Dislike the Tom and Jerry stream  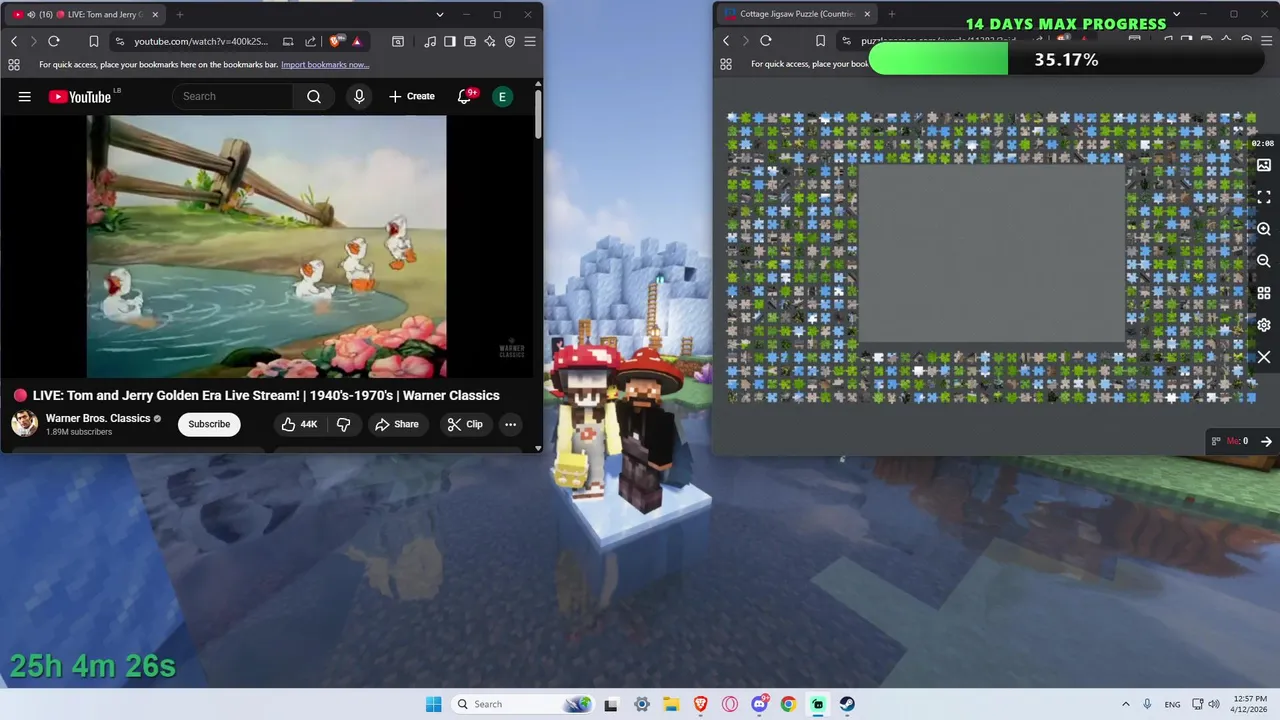tap(343, 424)
